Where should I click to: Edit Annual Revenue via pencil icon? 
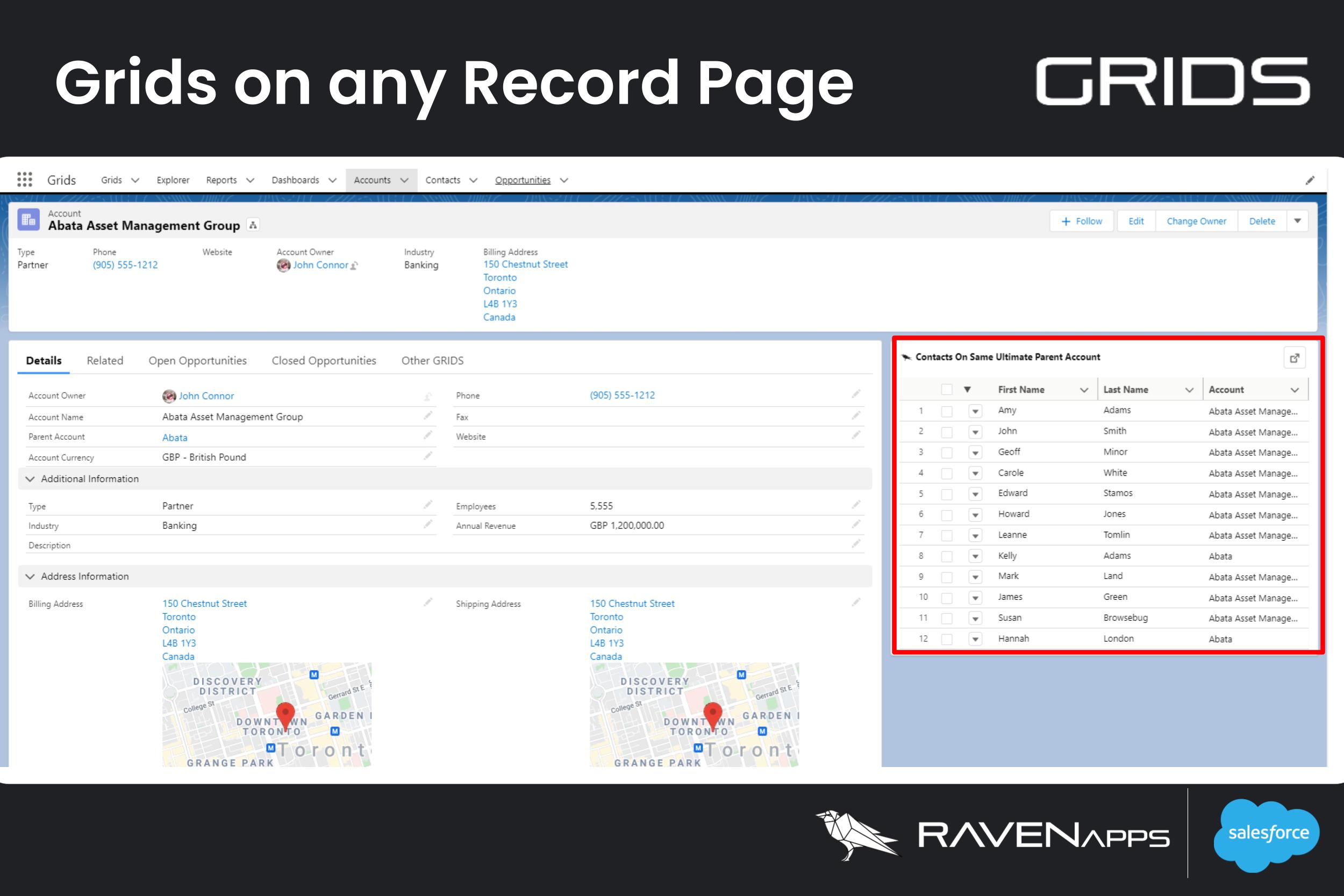point(856,524)
